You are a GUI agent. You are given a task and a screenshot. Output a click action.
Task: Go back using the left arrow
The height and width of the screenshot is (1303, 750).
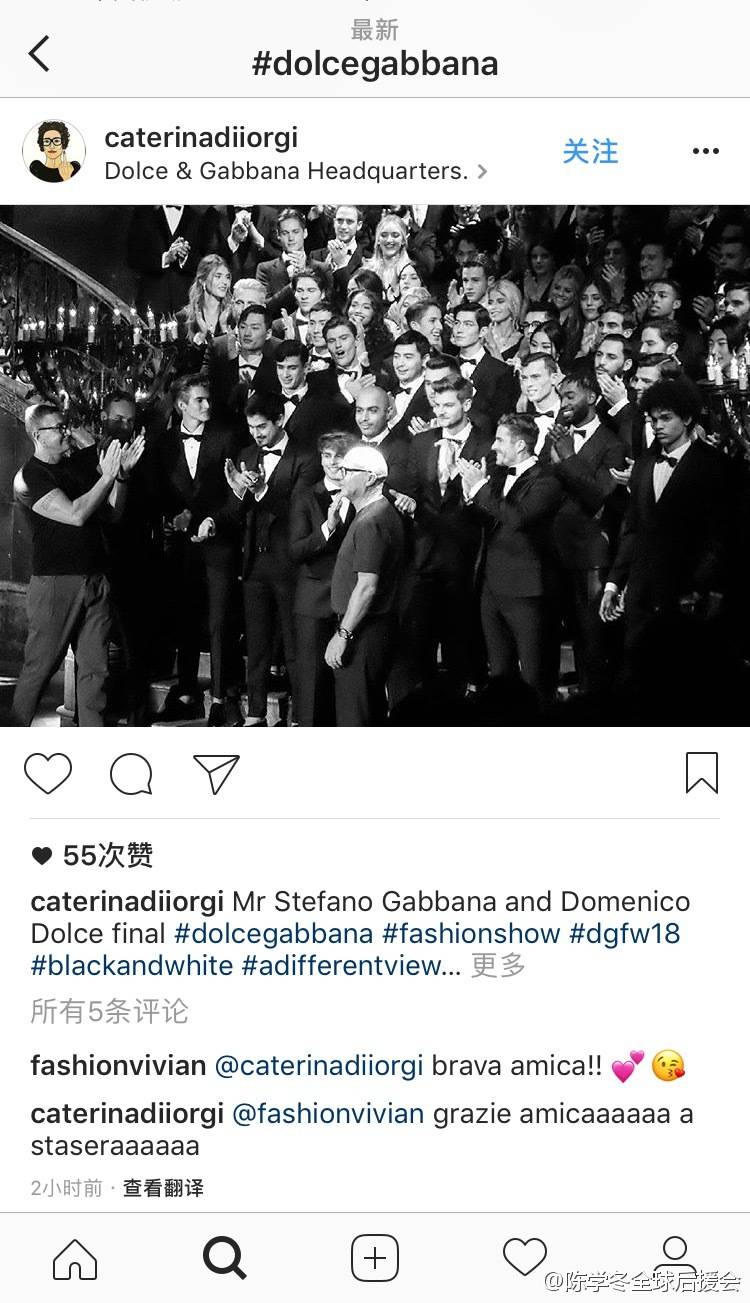point(39,54)
